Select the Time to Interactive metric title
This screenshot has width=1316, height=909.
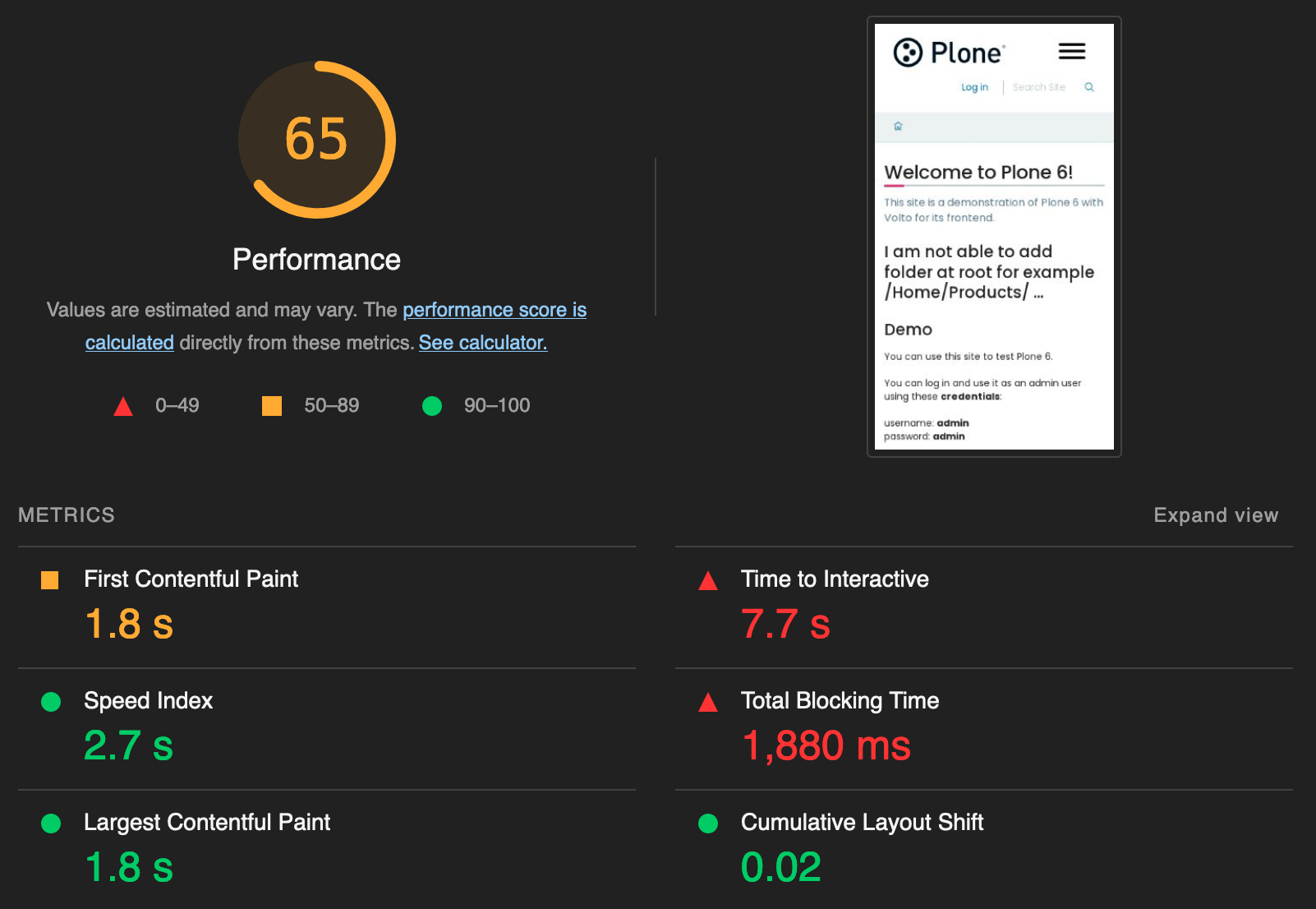click(x=834, y=579)
